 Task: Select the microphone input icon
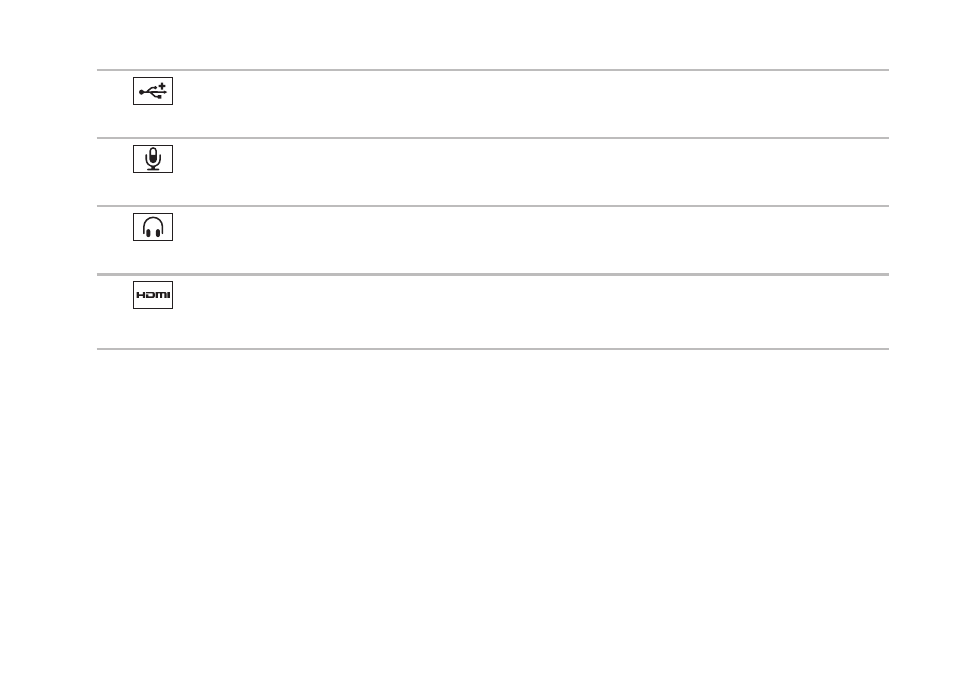pyautogui.click(x=153, y=159)
